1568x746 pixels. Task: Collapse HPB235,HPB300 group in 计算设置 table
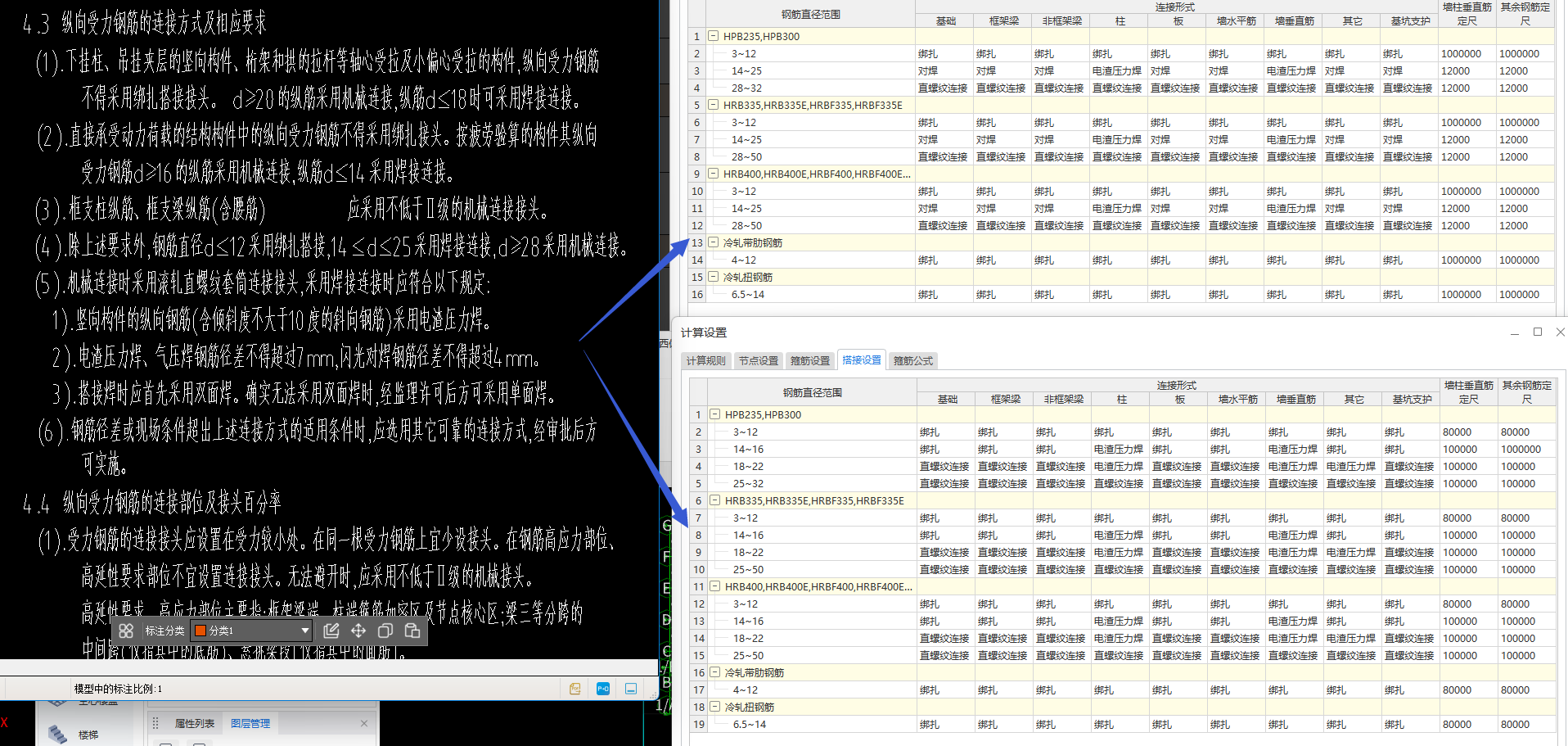tap(715, 414)
